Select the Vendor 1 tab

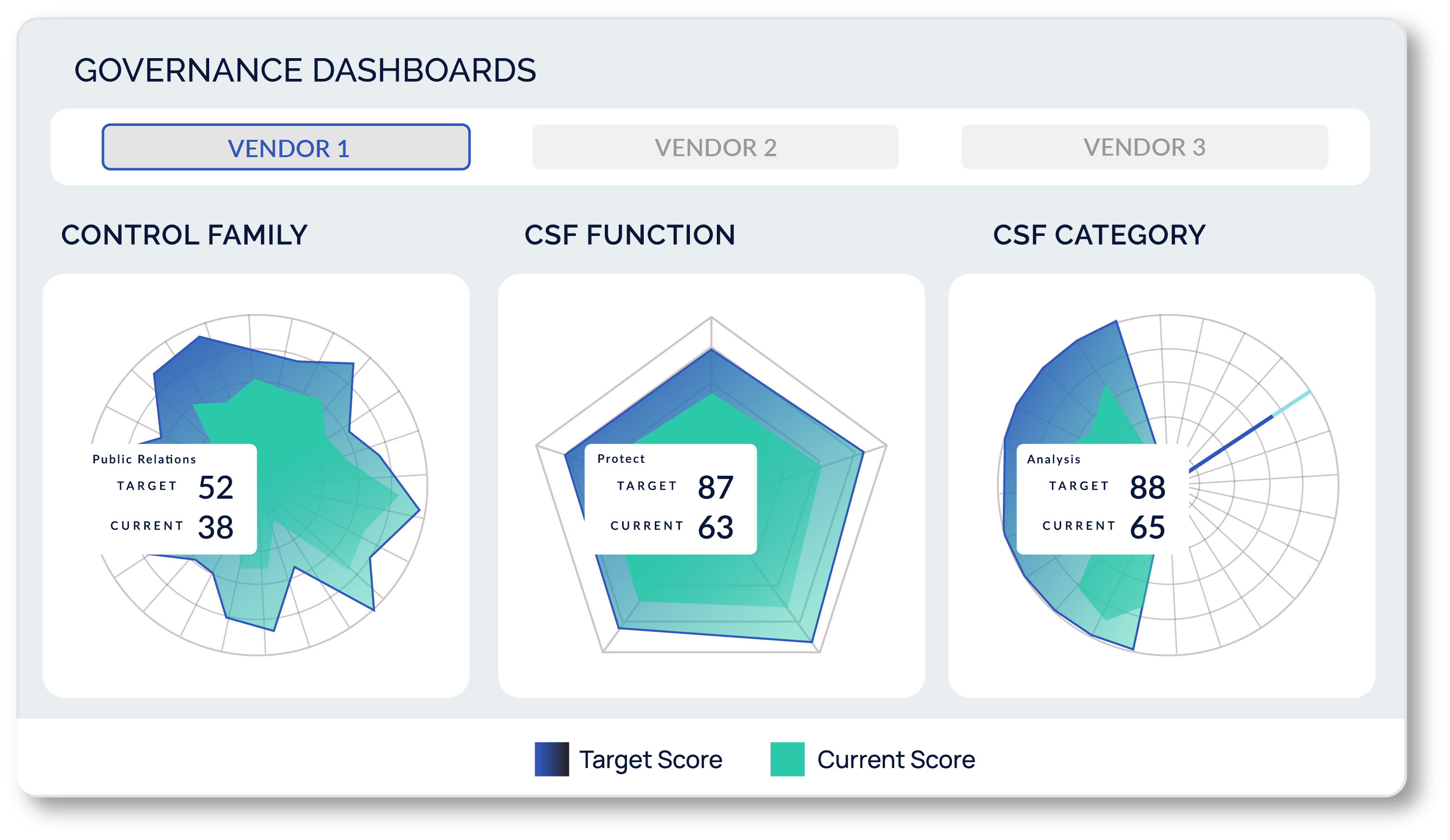286,147
